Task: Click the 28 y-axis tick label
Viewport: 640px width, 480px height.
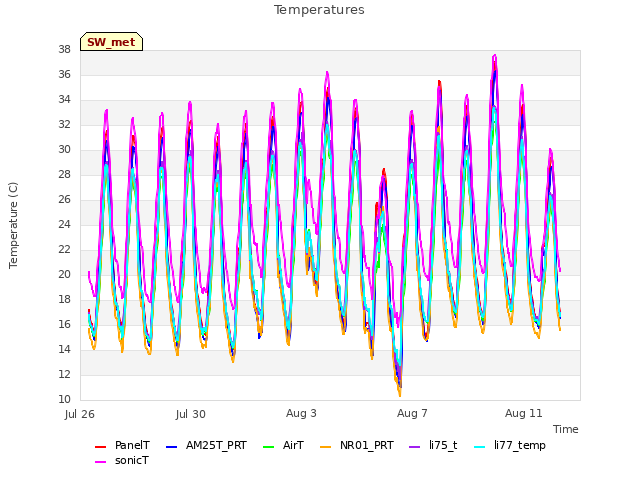Action: coord(64,175)
